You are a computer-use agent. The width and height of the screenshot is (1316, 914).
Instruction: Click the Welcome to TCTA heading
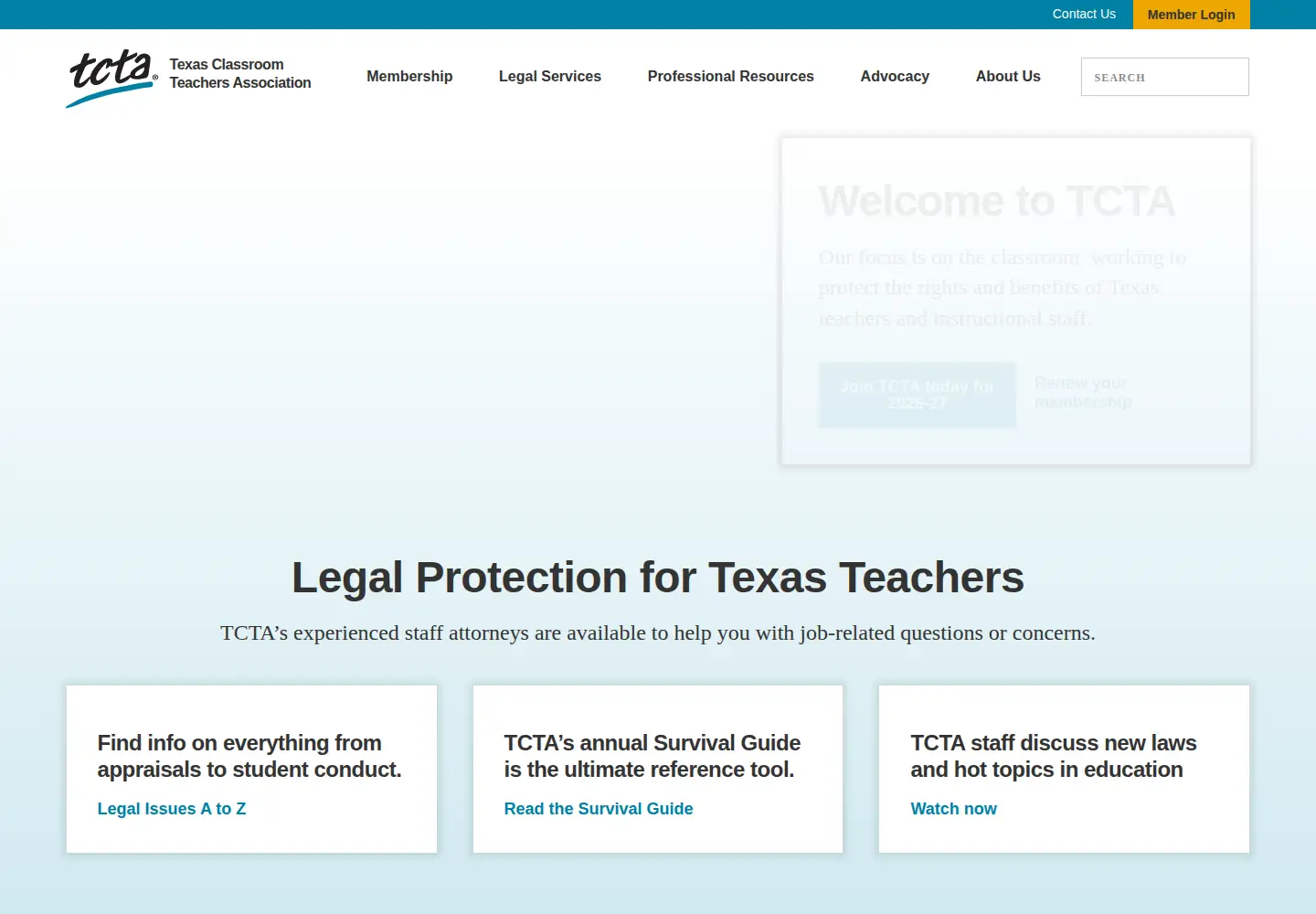point(997,201)
